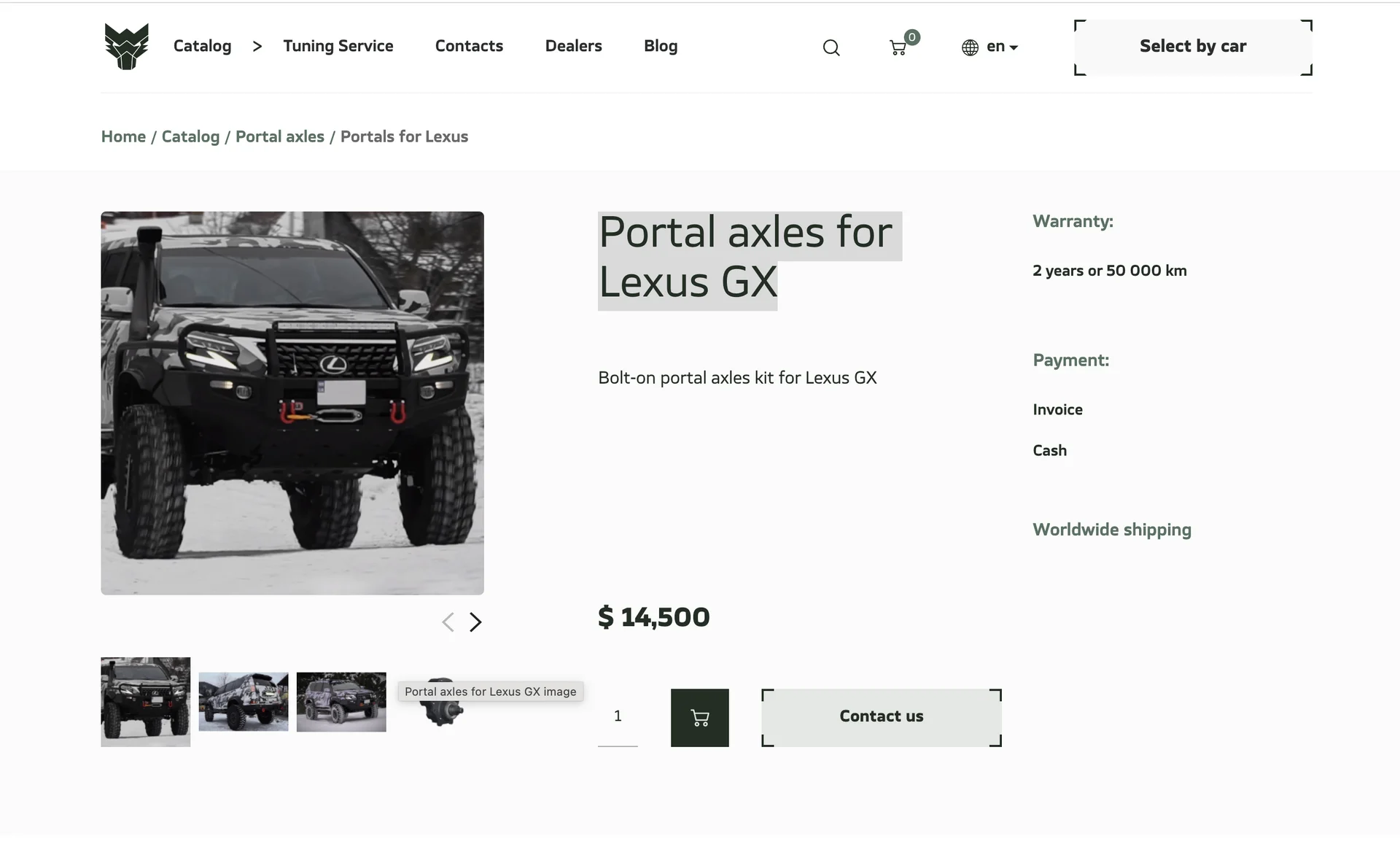Click the quantity input field
Image resolution: width=1400 pixels, height=847 pixels.
(x=618, y=716)
